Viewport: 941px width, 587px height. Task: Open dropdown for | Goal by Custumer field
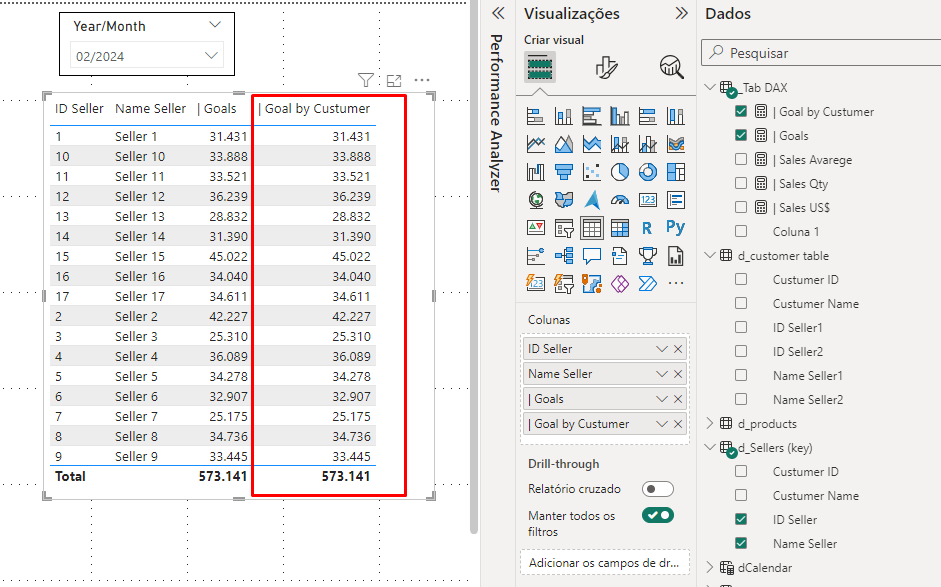(x=661, y=424)
